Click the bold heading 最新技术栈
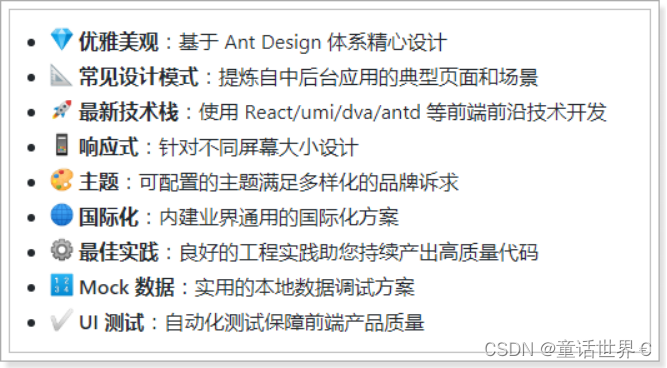 [x=129, y=112]
